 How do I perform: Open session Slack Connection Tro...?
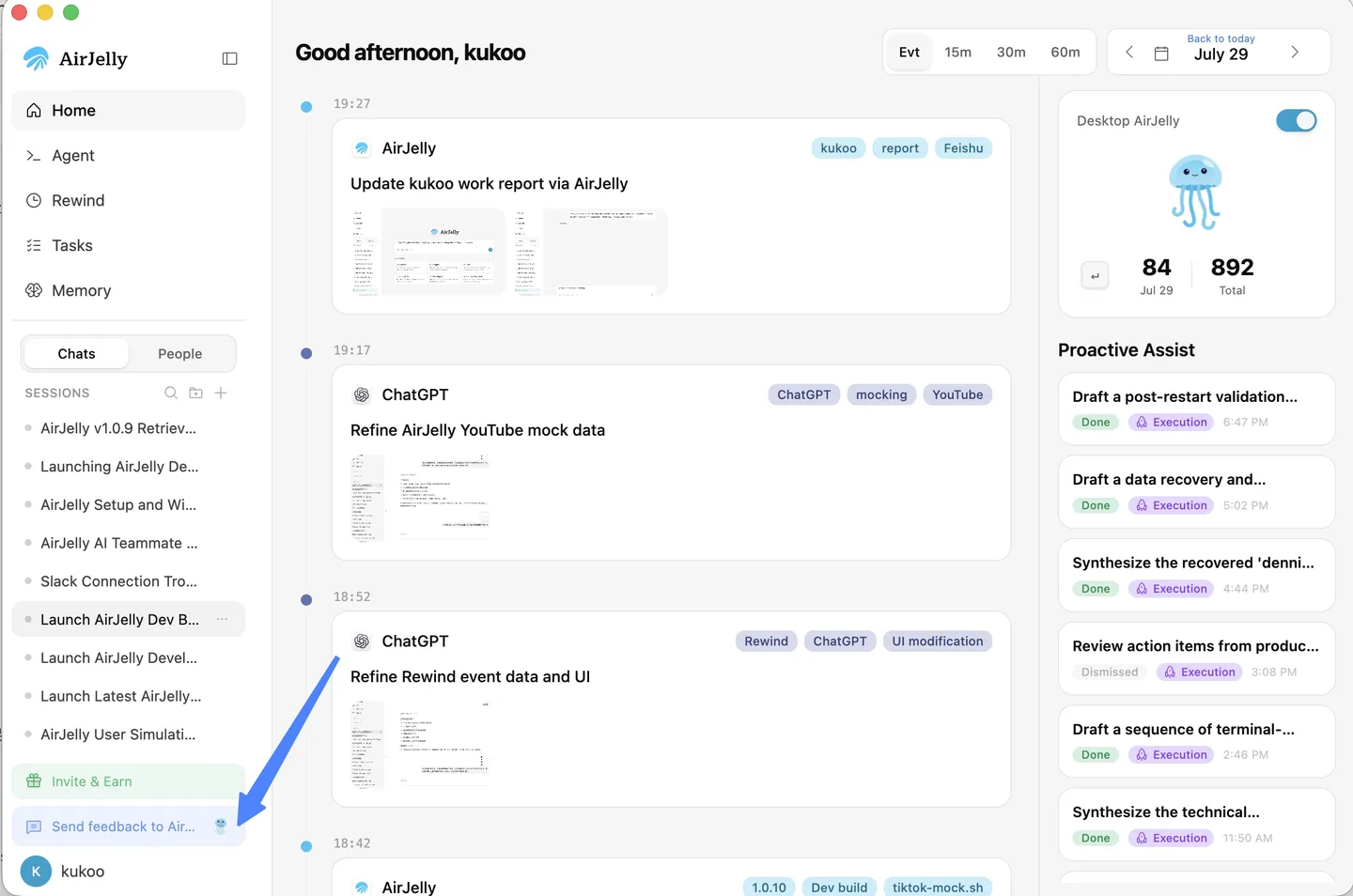129,581
